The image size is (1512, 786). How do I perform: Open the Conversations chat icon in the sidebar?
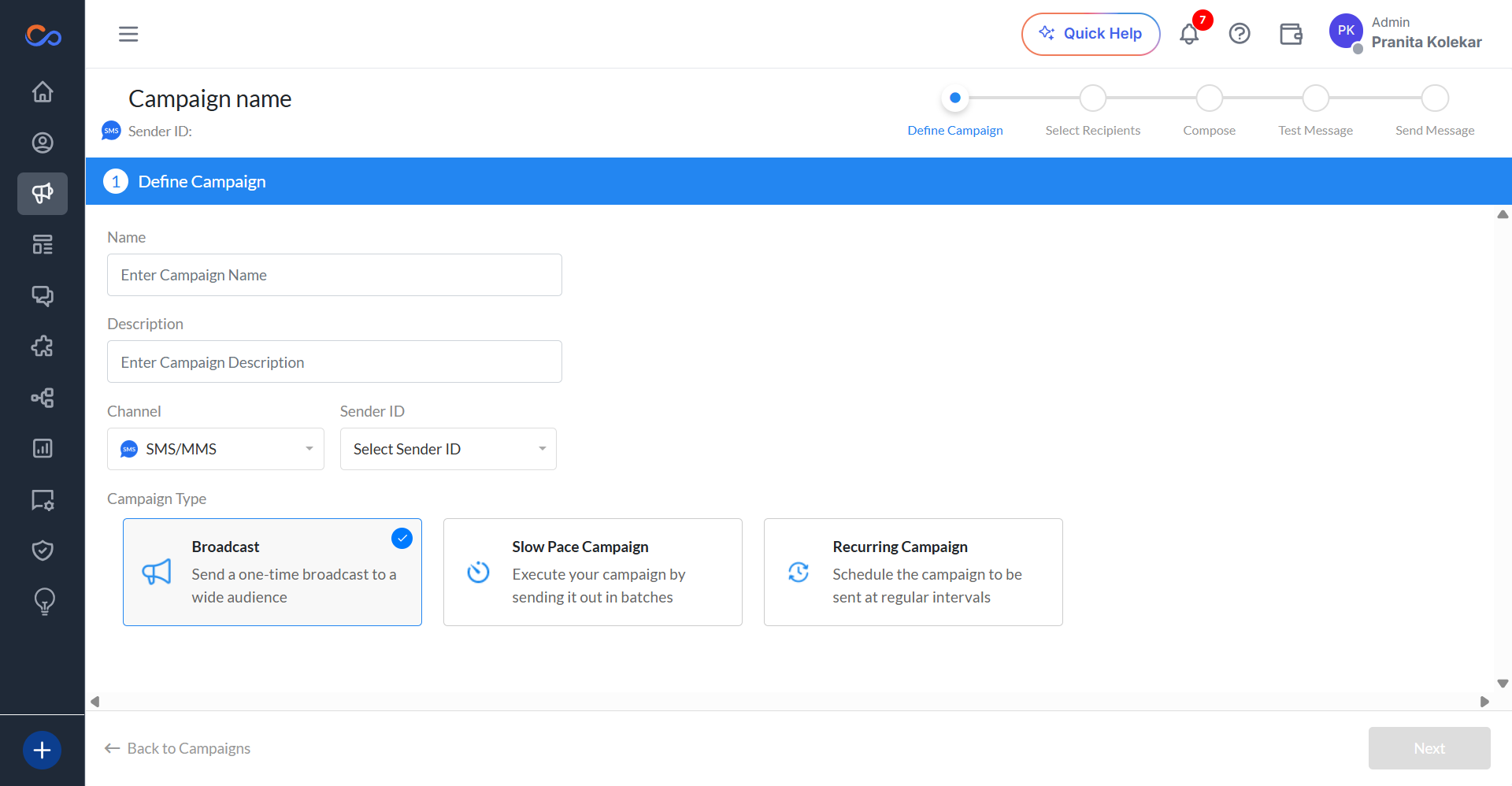[x=43, y=295]
